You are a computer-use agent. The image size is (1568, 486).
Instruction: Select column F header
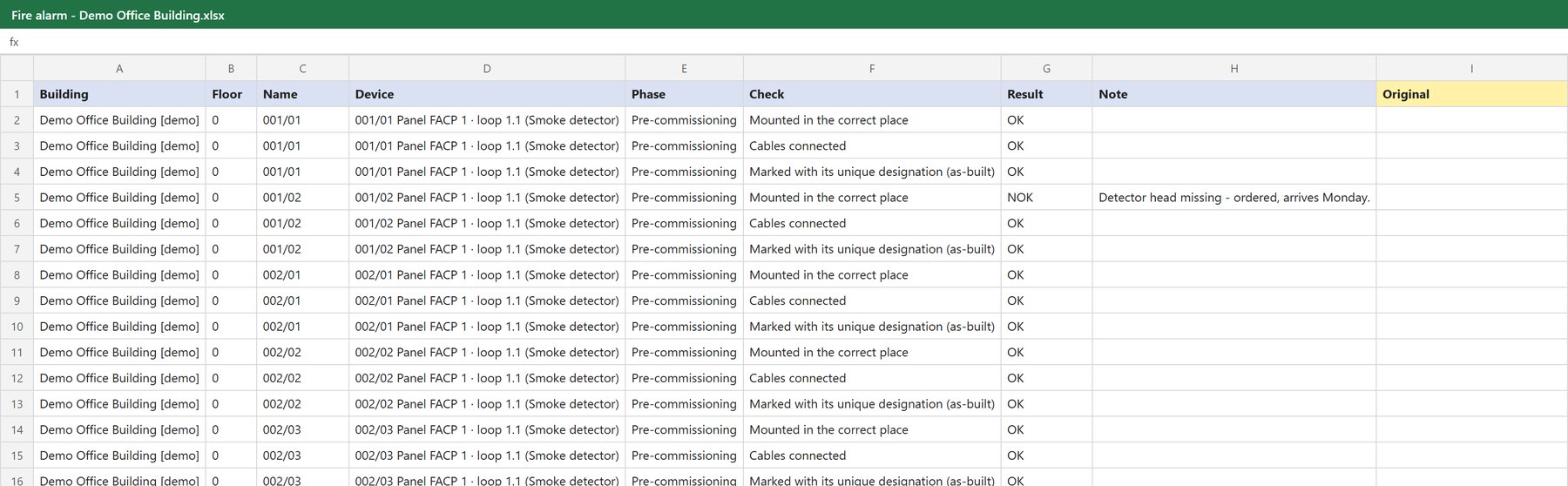pyautogui.click(x=872, y=69)
